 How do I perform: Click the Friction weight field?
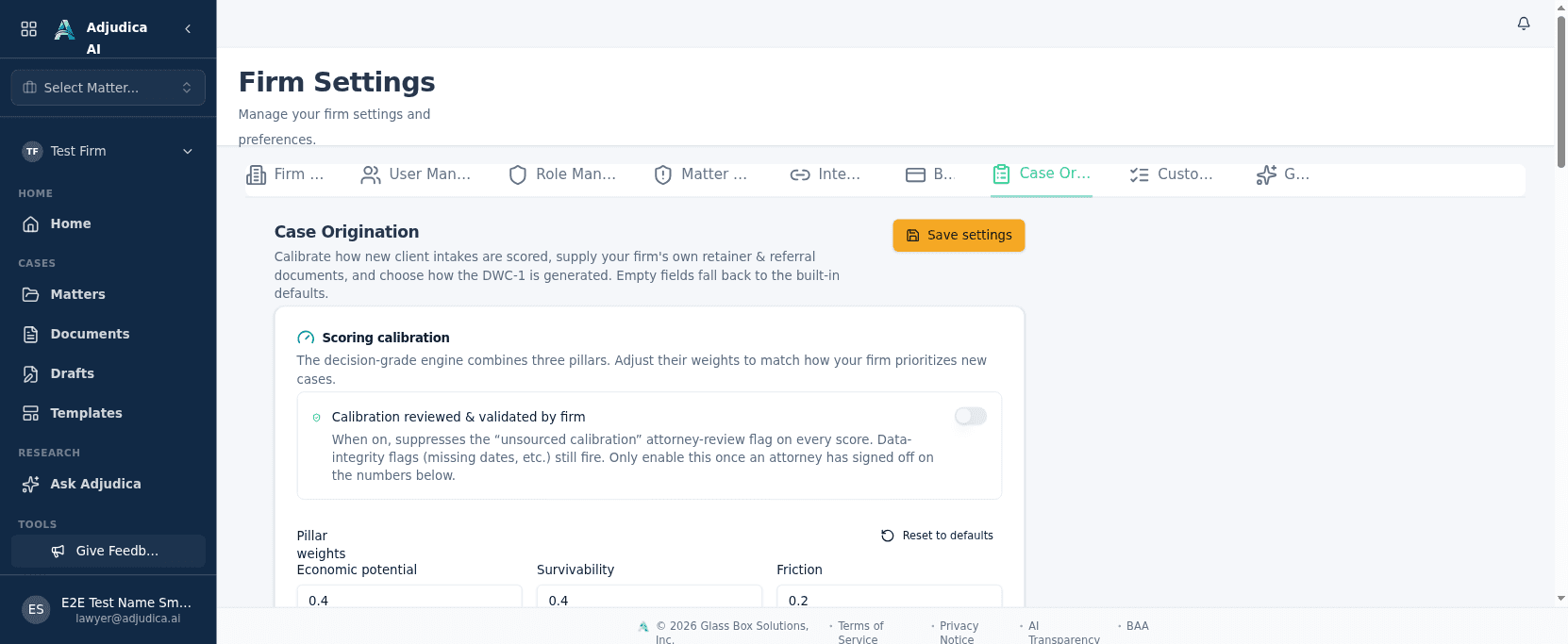(x=889, y=598)
